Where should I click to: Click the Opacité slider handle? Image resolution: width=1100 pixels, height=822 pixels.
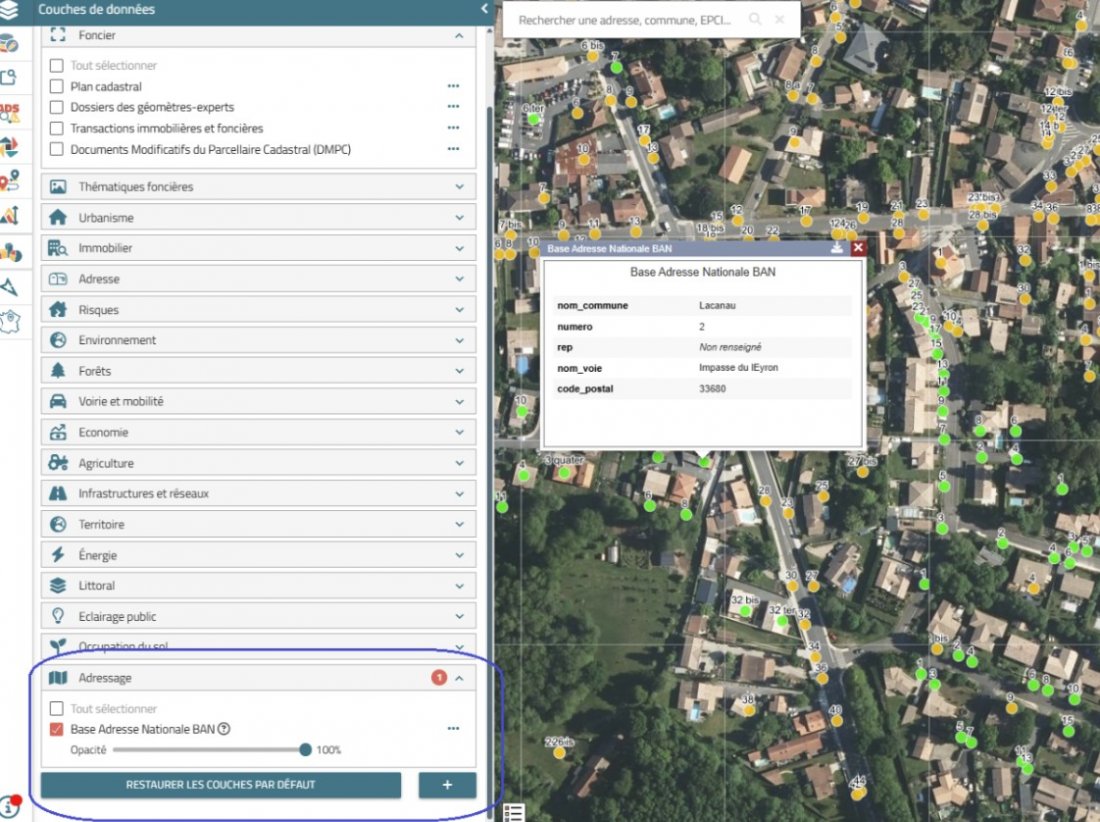pos(306,750)
